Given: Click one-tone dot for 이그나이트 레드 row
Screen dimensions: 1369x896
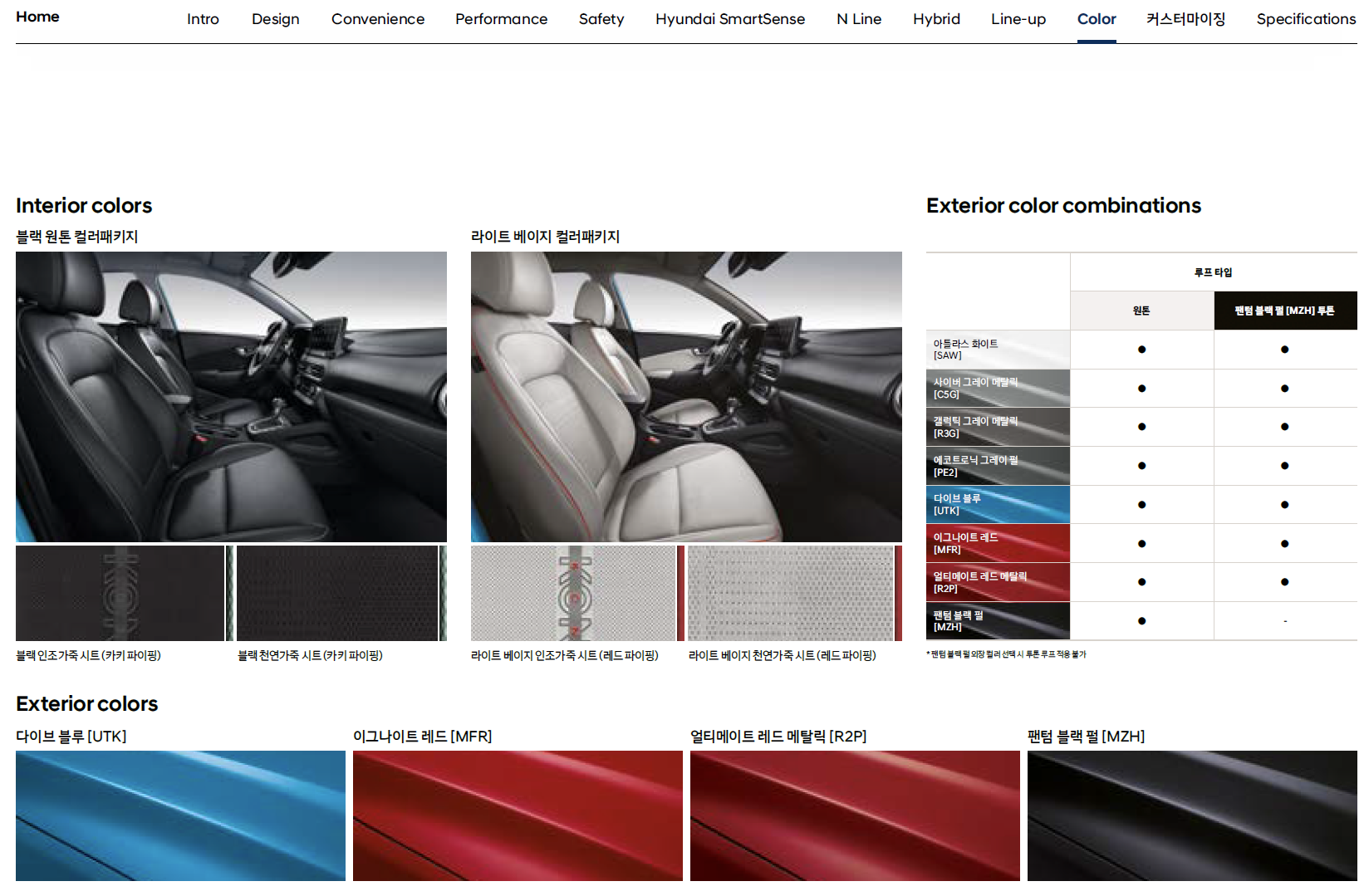Looking at the screenshot, I should [1142, 544].
